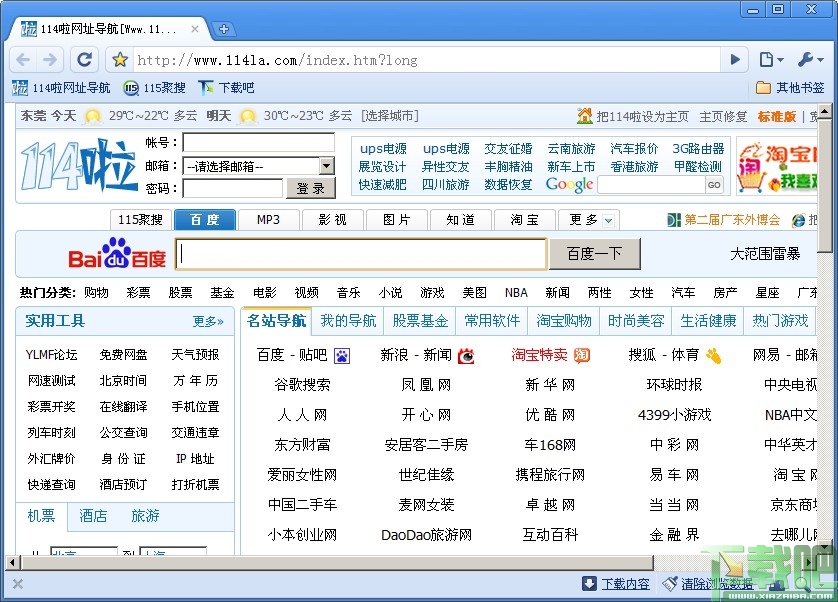Click the Sina eye icon beside 新浪 - 新闻
Viewport: 838px width, 602px height.
[466, 356]
